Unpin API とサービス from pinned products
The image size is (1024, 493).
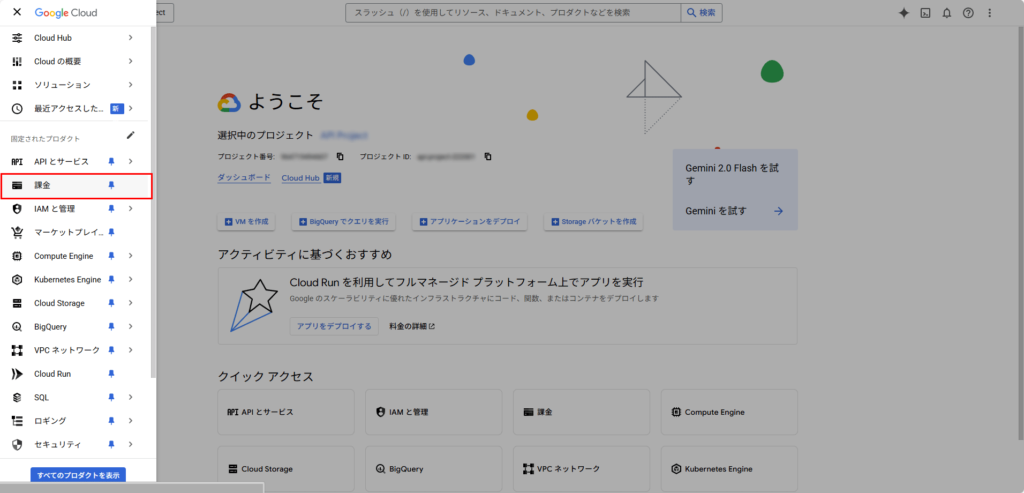112,161
